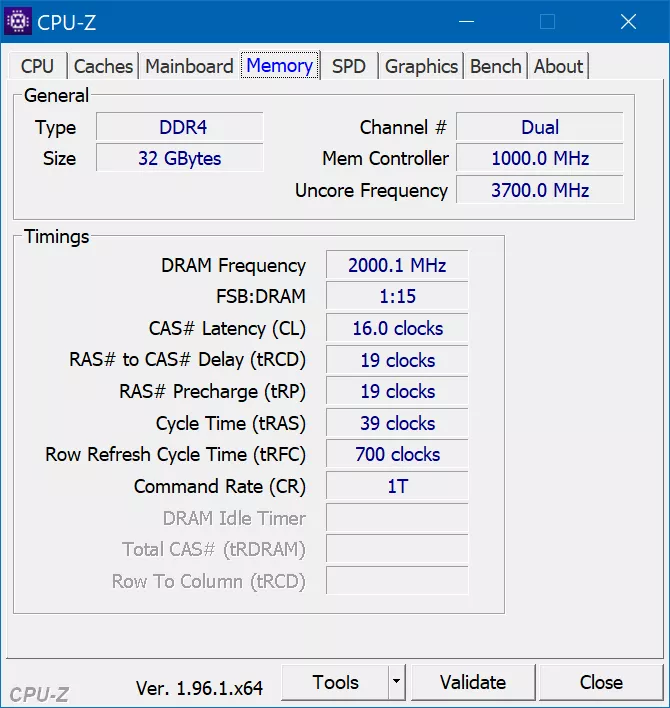The image size is (670, 708).
Task: Click the DRAM Frequency value 2000.1 MHz
Action: click(397, 265)
